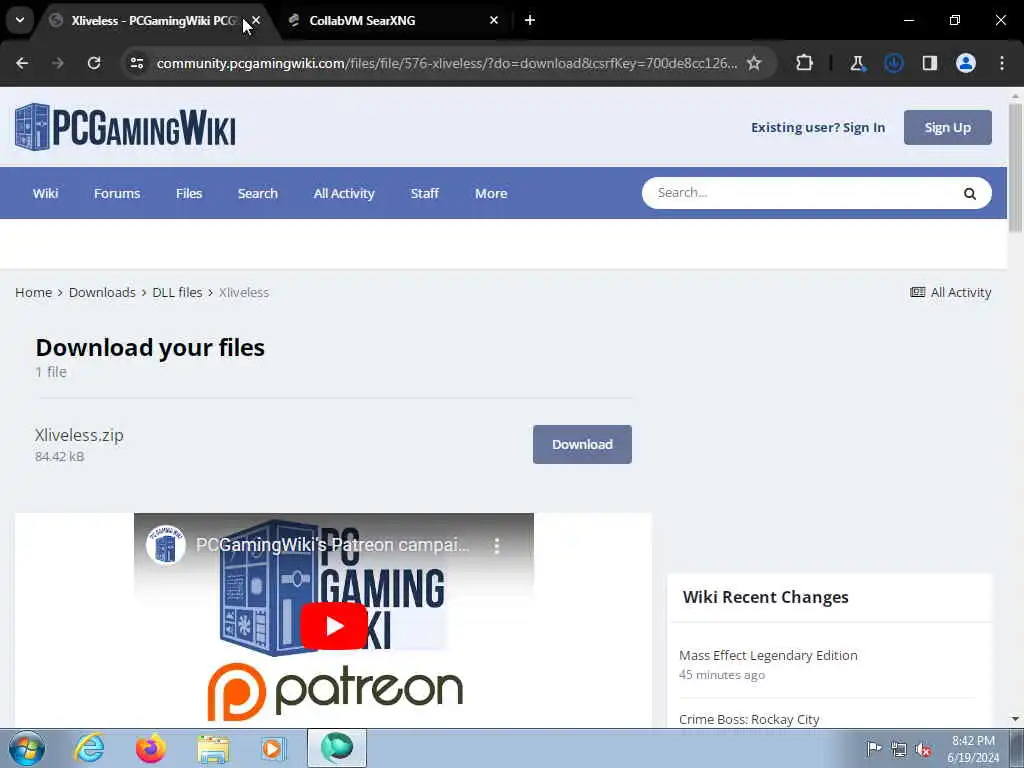Launch Internet Explorer from the taskbar

click(x=89, y=748)
